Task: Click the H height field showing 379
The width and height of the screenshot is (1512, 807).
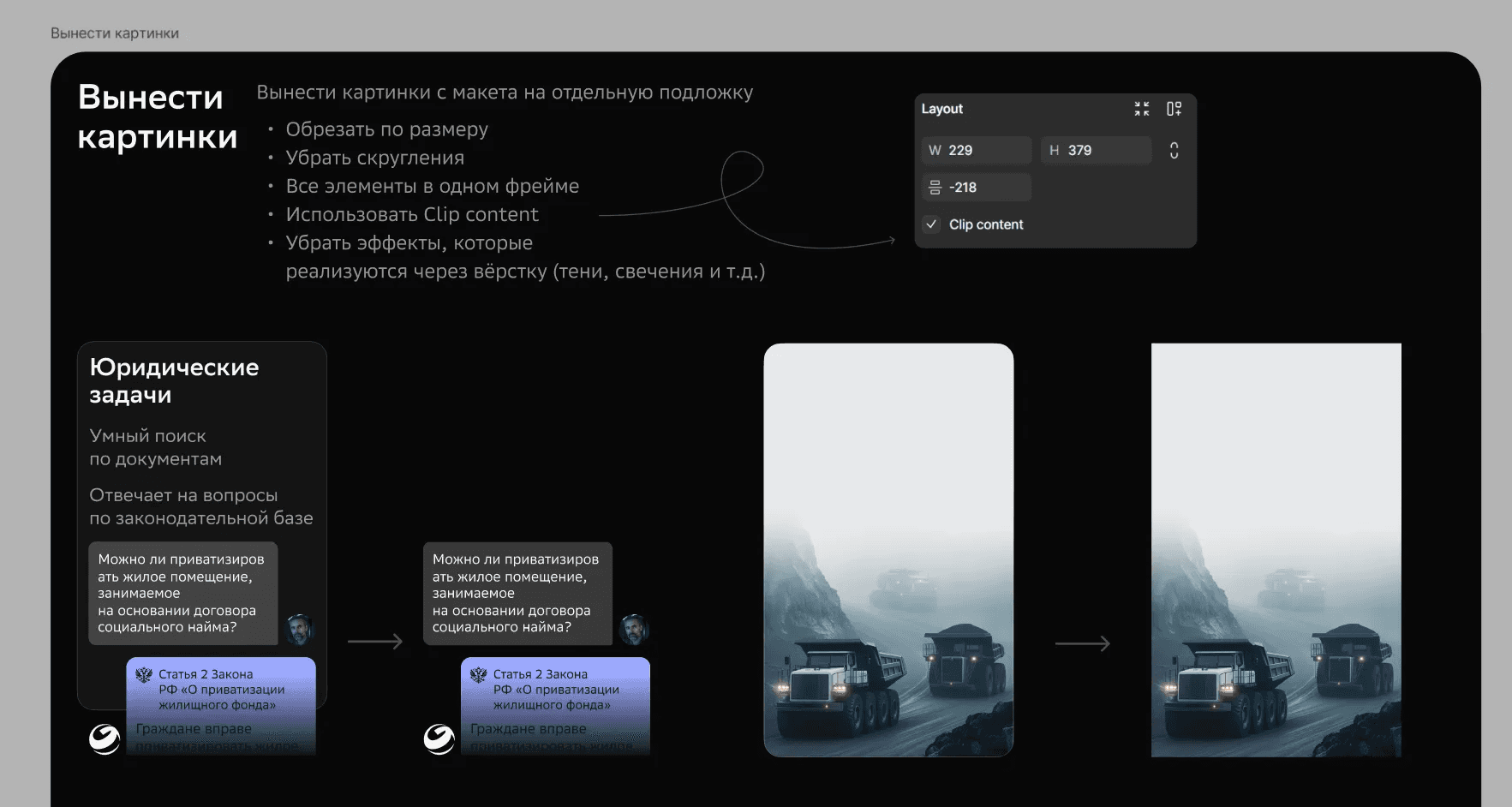Action: (1097, 151)
